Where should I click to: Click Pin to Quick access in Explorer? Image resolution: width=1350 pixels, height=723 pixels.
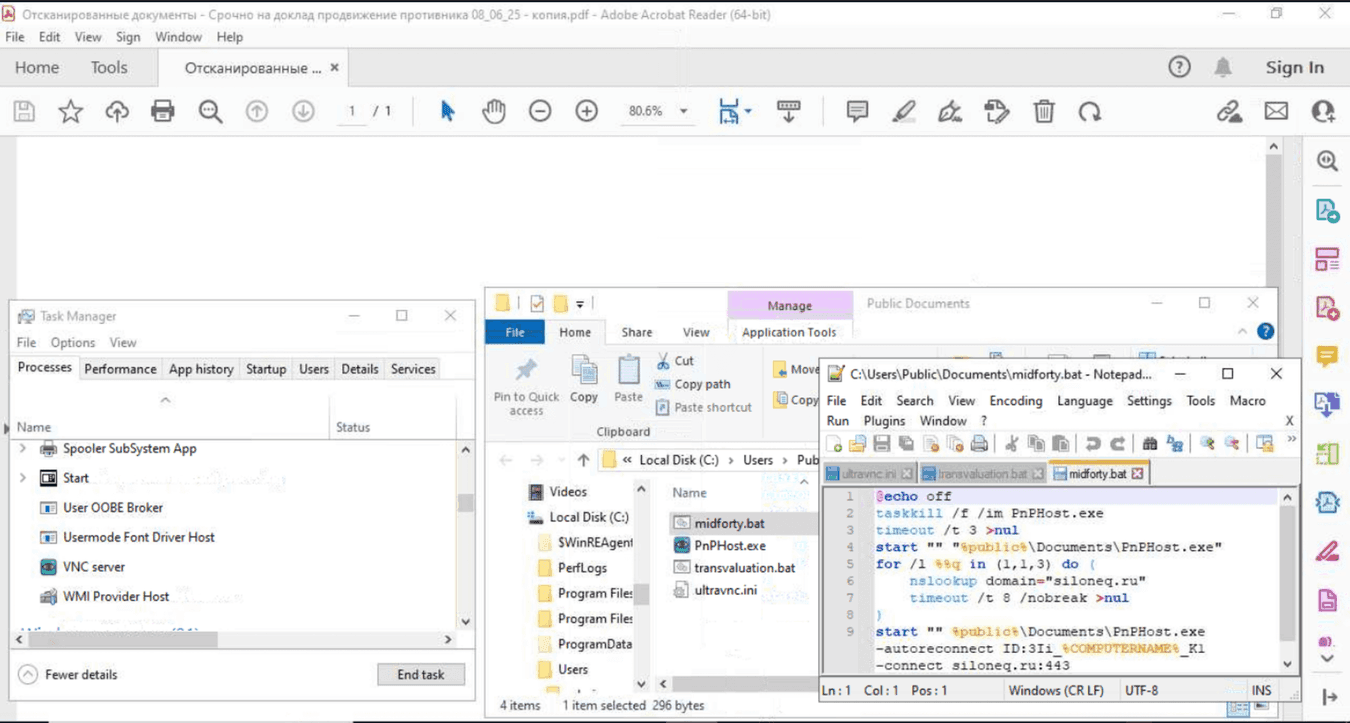click(x=526, y=386)
